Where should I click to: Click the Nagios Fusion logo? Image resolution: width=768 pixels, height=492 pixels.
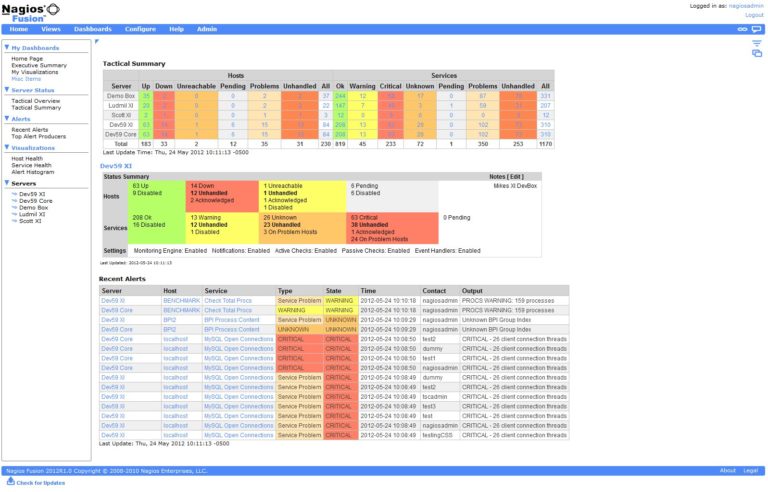click(28, 11)
